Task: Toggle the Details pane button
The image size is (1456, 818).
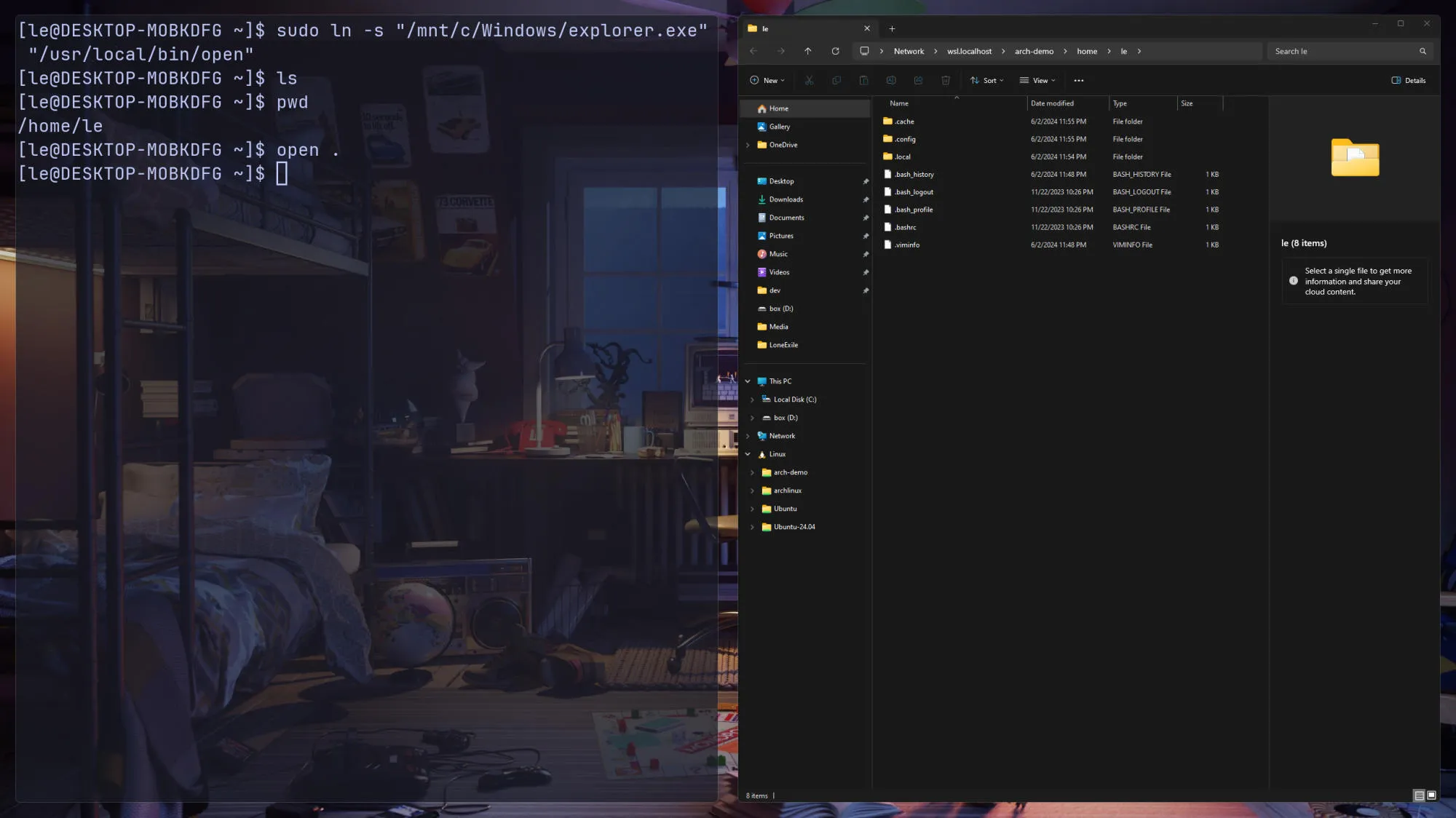Action: [1408, 80]
